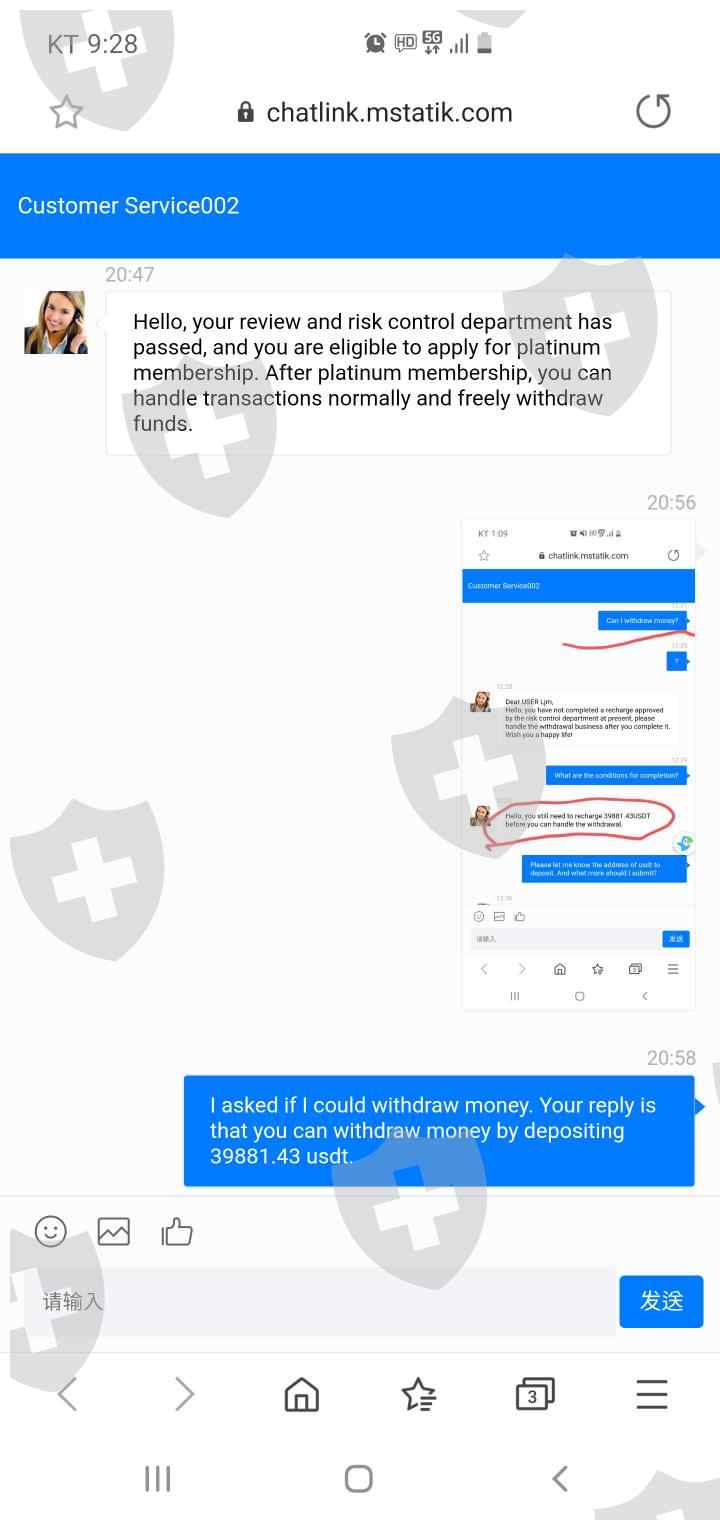This screenshot has height=1520, width=720.
Task: Open the browser hamburger menu
Action: point(652,1394)
